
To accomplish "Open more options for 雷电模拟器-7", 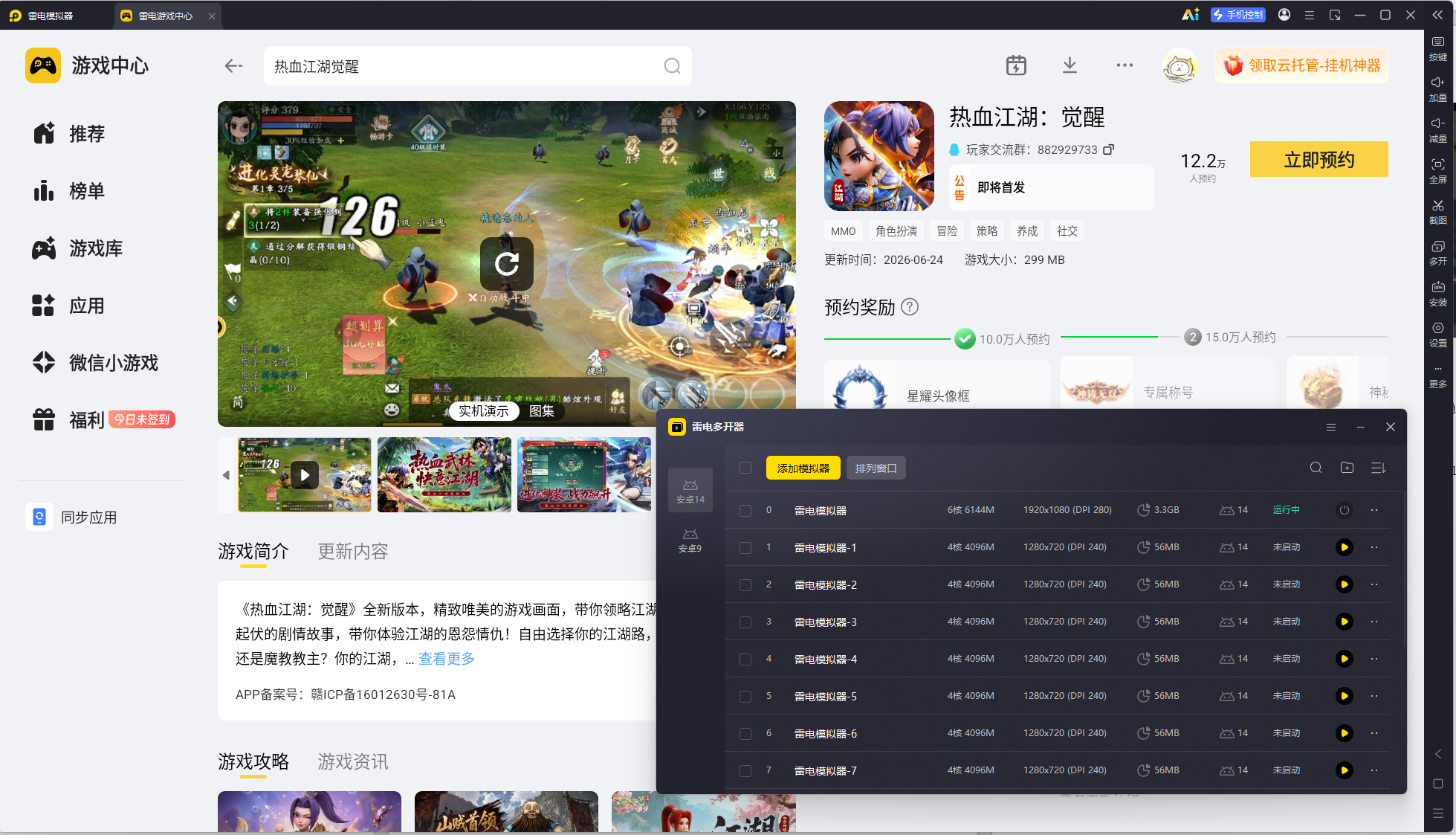I will tap(1374, 770).
